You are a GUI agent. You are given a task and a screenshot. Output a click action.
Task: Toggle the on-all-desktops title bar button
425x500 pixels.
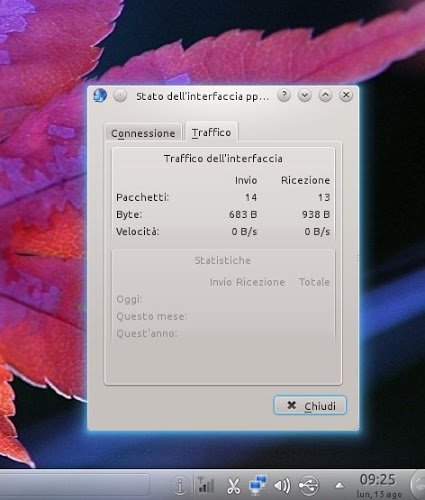pos(120,96)
